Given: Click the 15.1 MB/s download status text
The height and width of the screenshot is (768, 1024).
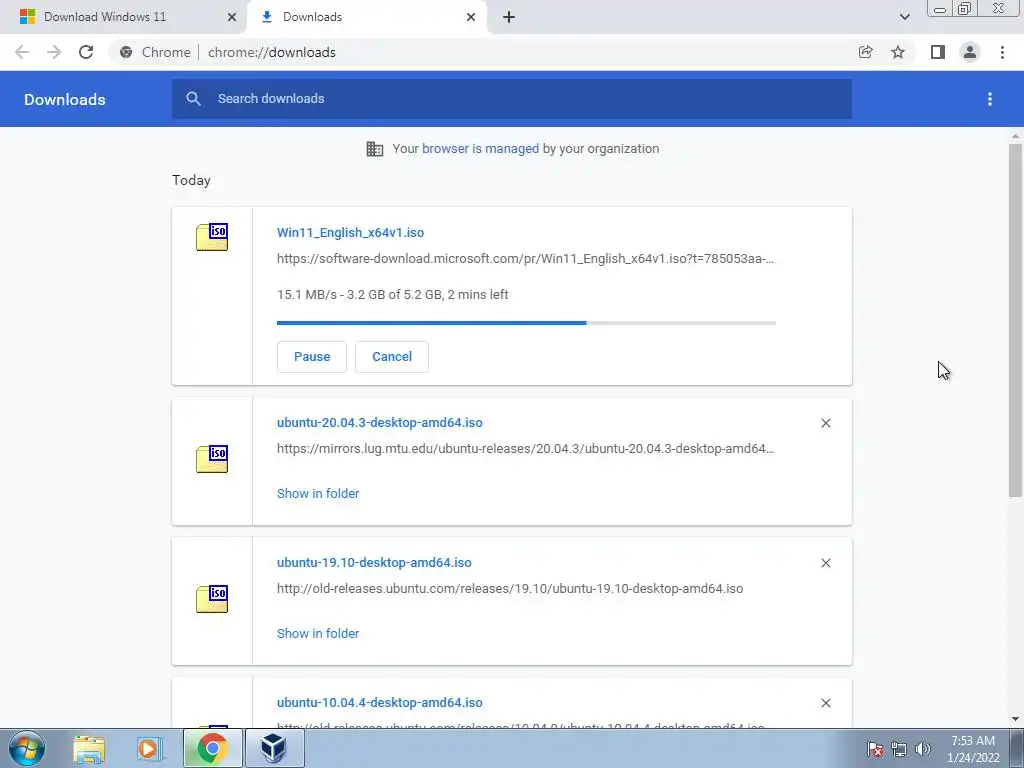Looking at the screenshot, I should [x=392, y=295].
